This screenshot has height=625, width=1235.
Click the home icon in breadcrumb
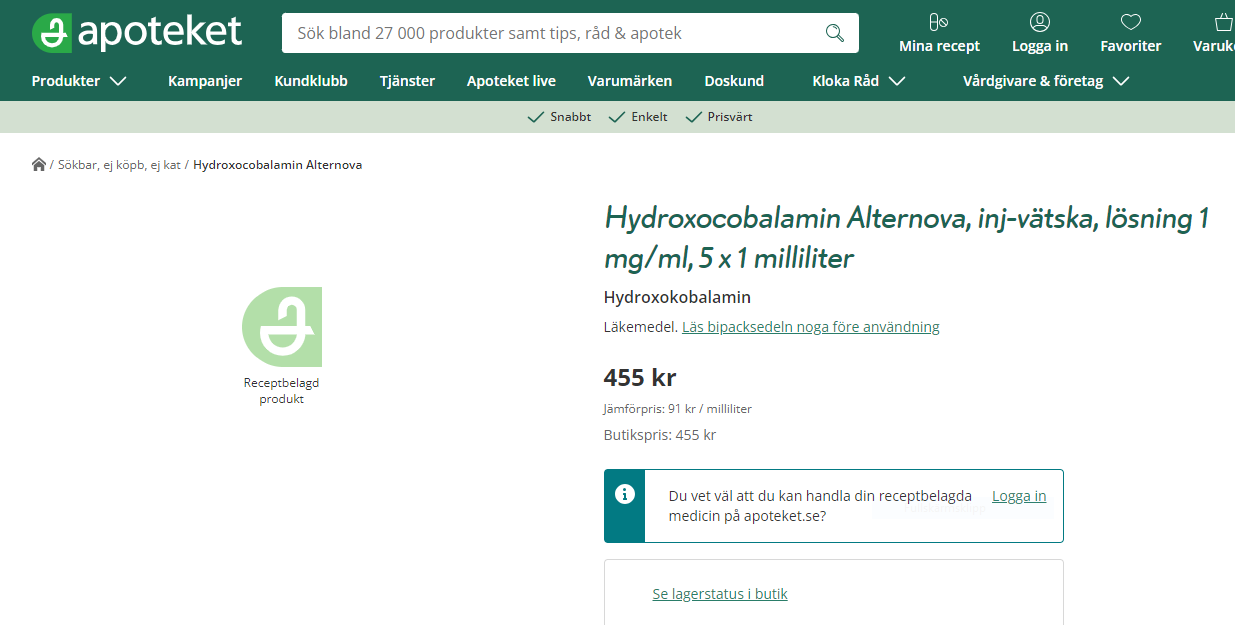pos(39,164)
